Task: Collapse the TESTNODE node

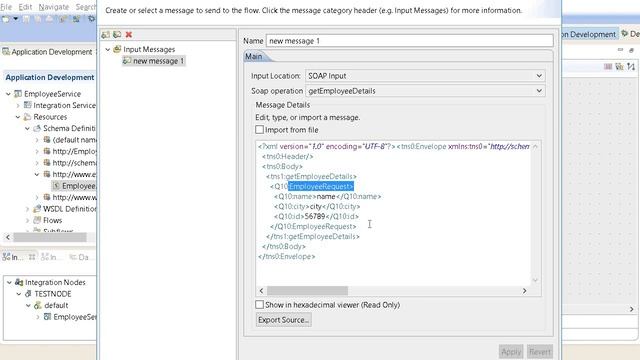Action: 19,294
